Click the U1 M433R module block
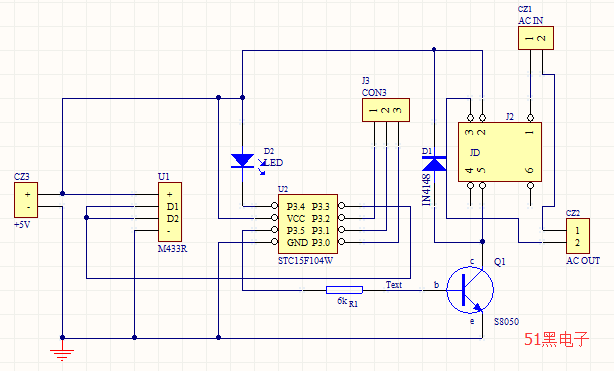This screenshot has height=371, width=614. pos(170,212)
